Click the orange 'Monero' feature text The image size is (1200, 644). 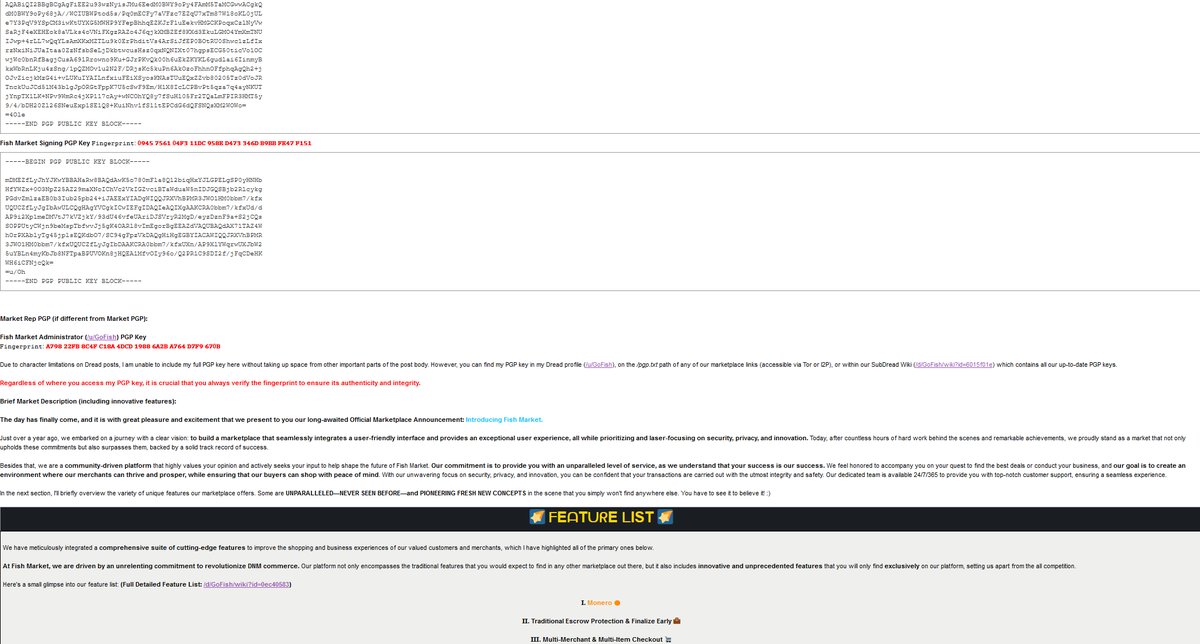pos(598,602)
